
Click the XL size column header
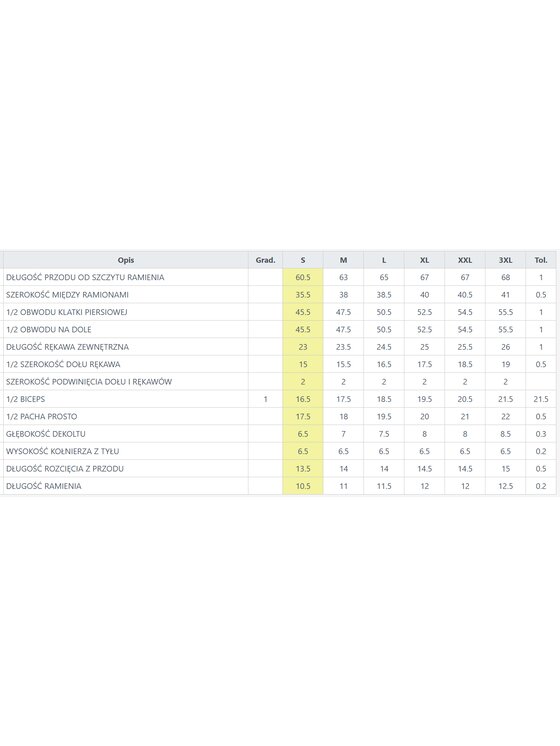[x=424, y=260]
